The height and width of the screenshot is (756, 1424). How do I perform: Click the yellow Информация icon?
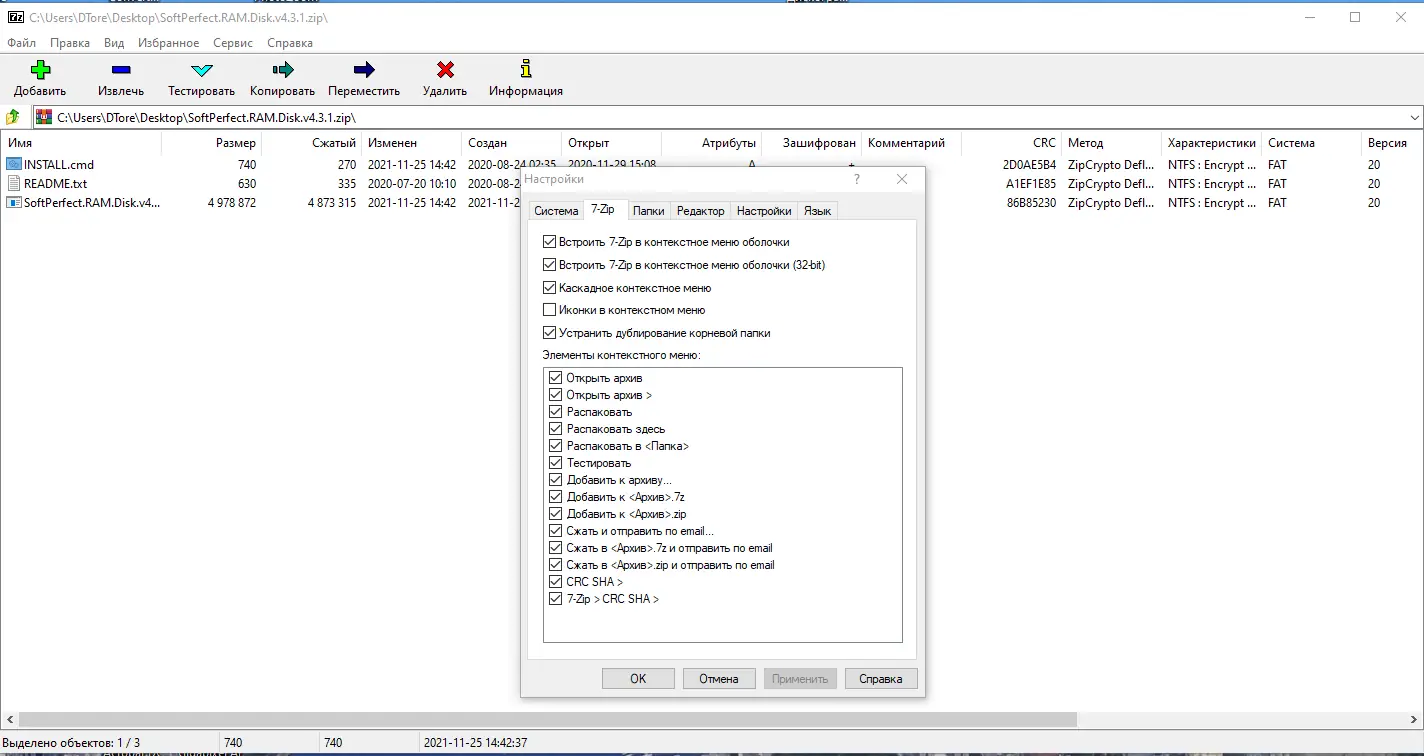click(526, 69)
